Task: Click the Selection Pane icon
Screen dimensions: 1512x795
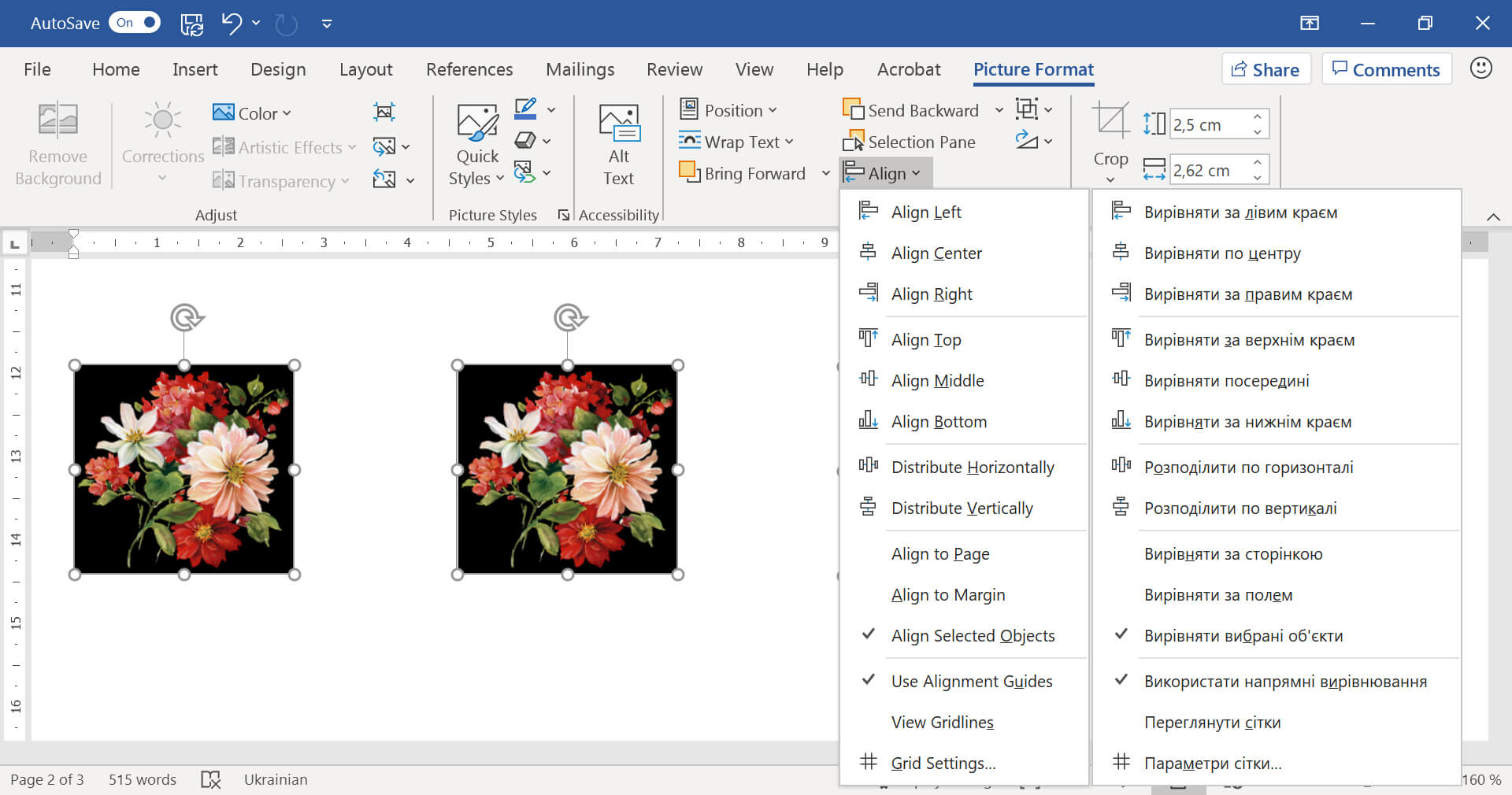Action: pyautogui.click(x=853, y=142)
